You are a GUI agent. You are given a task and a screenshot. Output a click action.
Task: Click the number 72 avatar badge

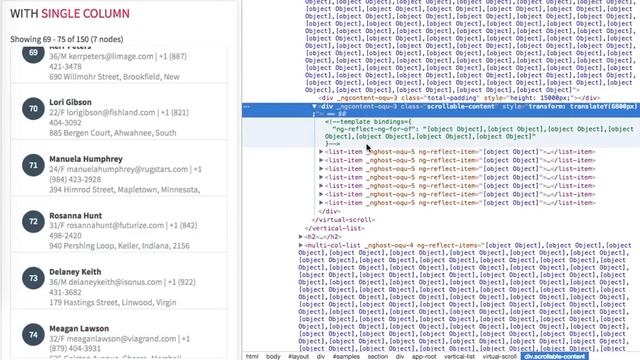(33, 222)
